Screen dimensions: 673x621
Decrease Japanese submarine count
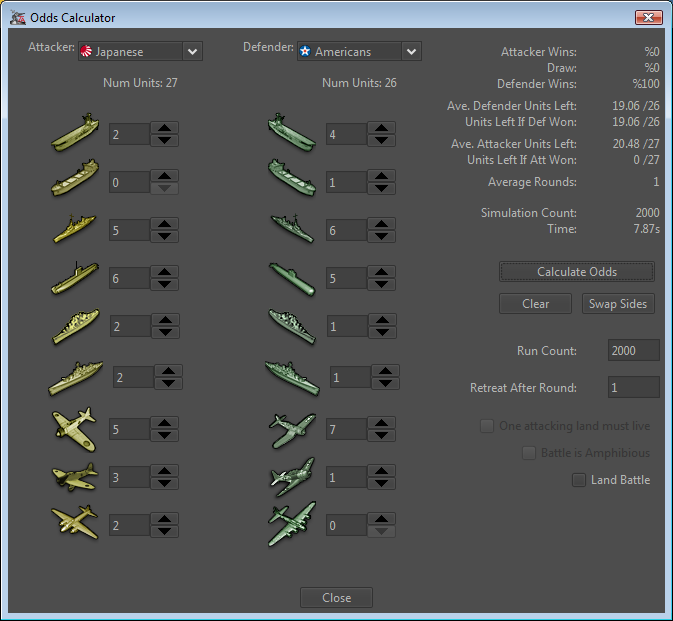(x=164, y=285)
